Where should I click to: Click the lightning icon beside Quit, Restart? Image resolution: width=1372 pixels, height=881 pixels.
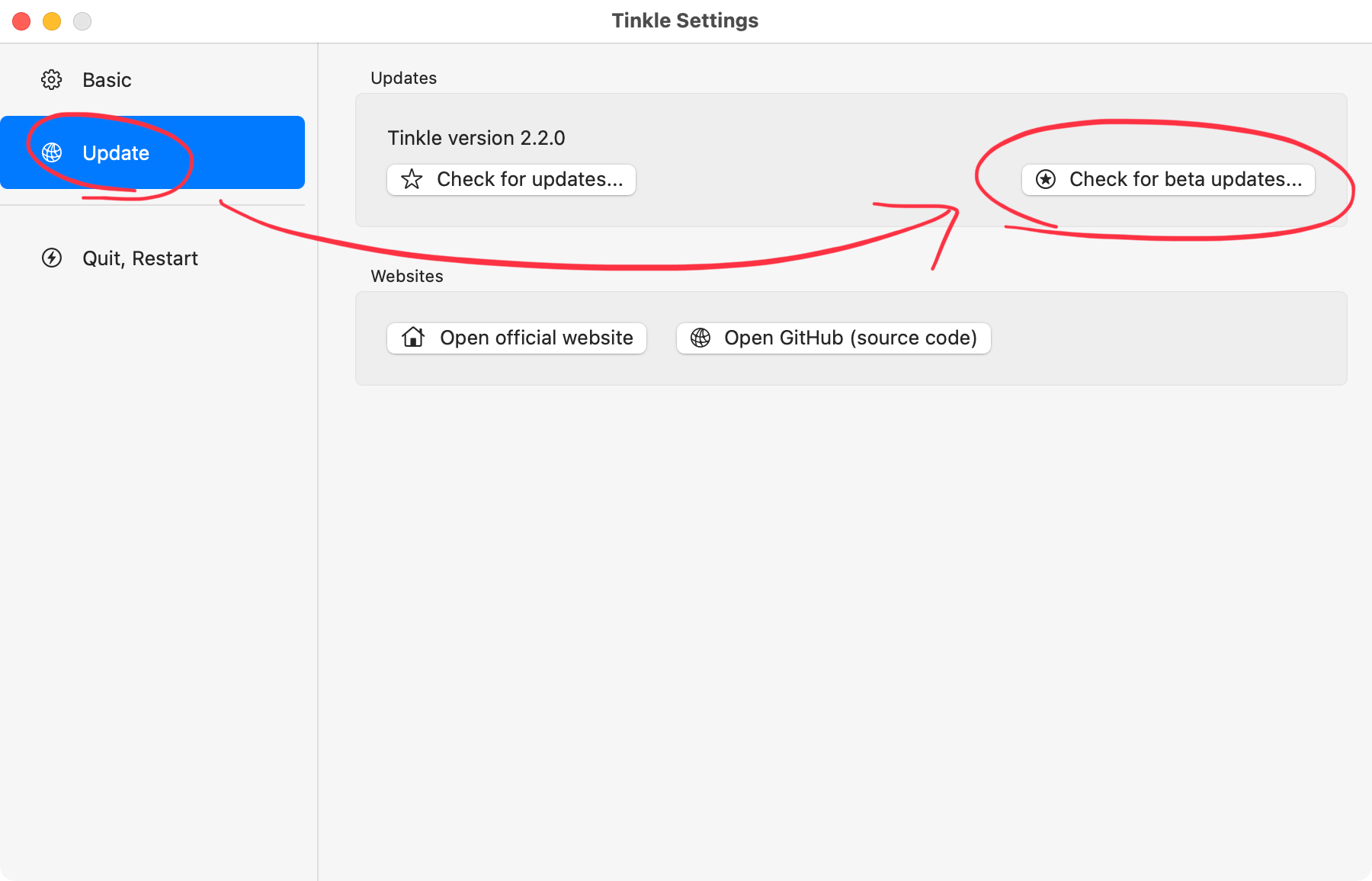pyautogui.click(x=50, y=258)
